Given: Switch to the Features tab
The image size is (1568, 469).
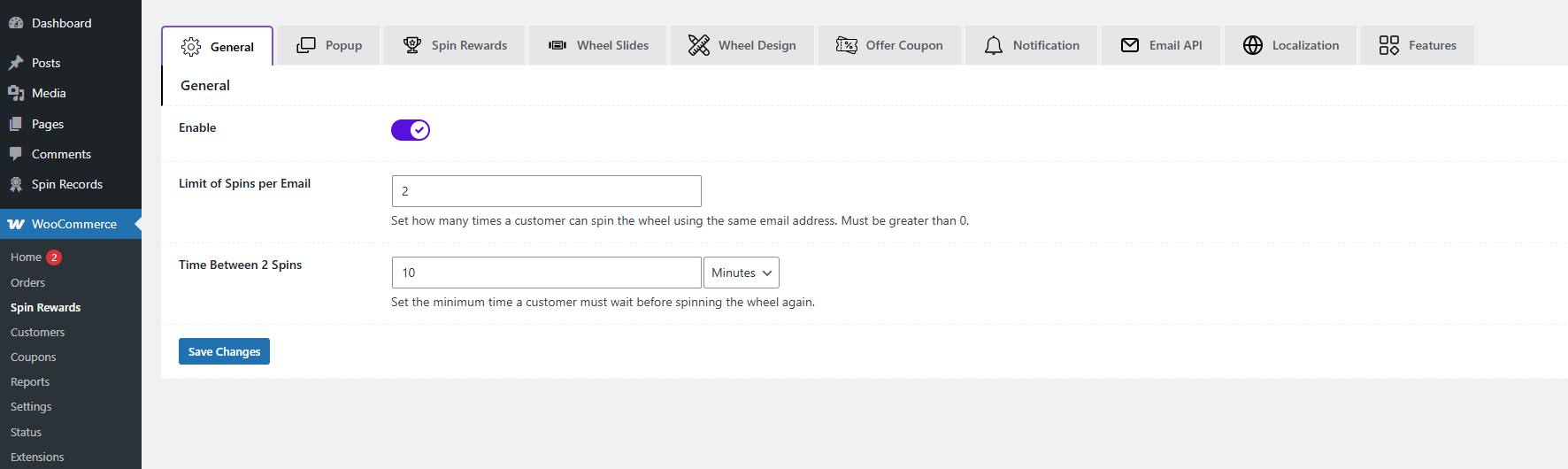Looking at the screenshot, I should [1418, 45].
